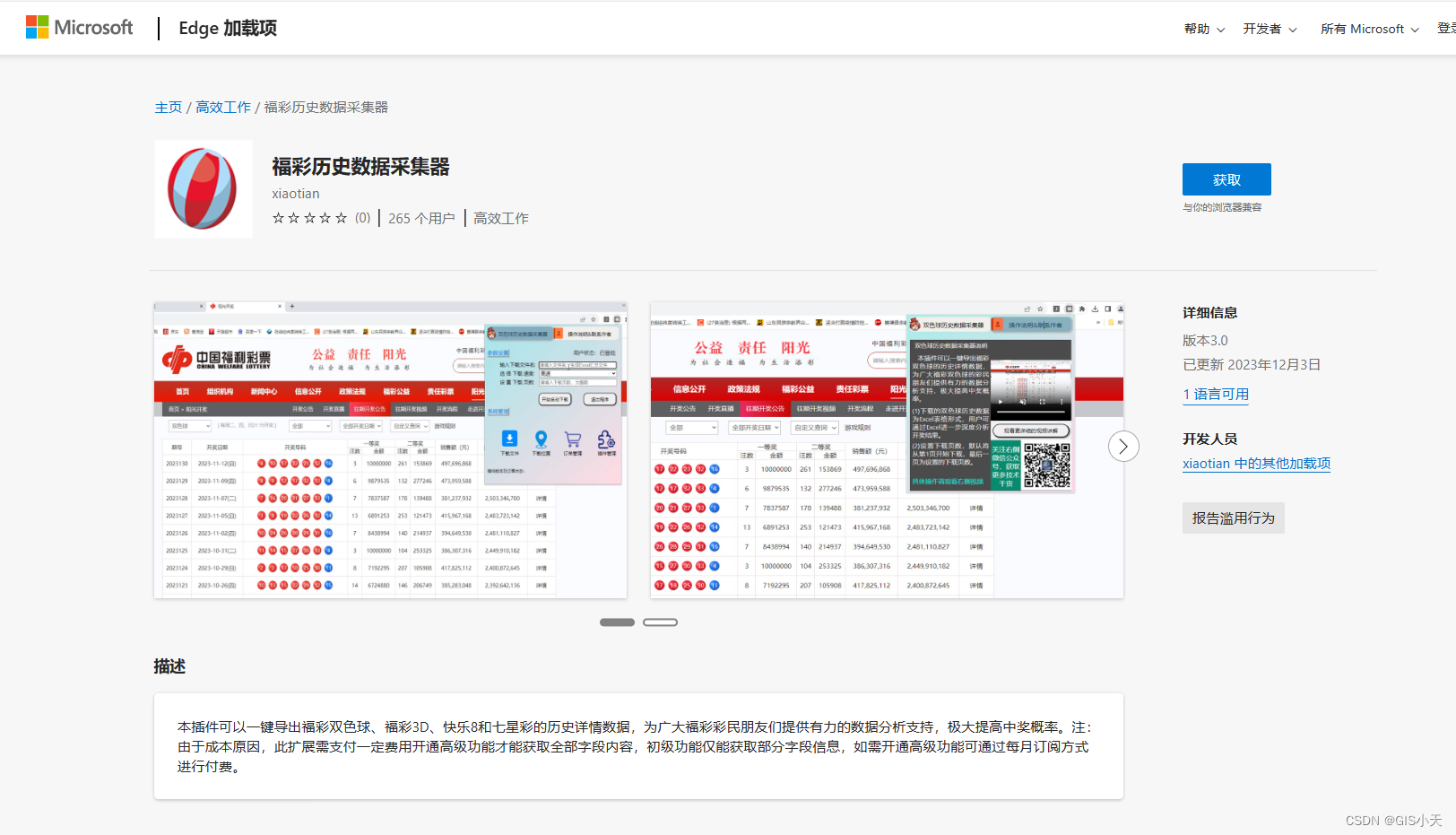
Task: Click 版本3.0 version text
Action: (x=1205, y=341)
